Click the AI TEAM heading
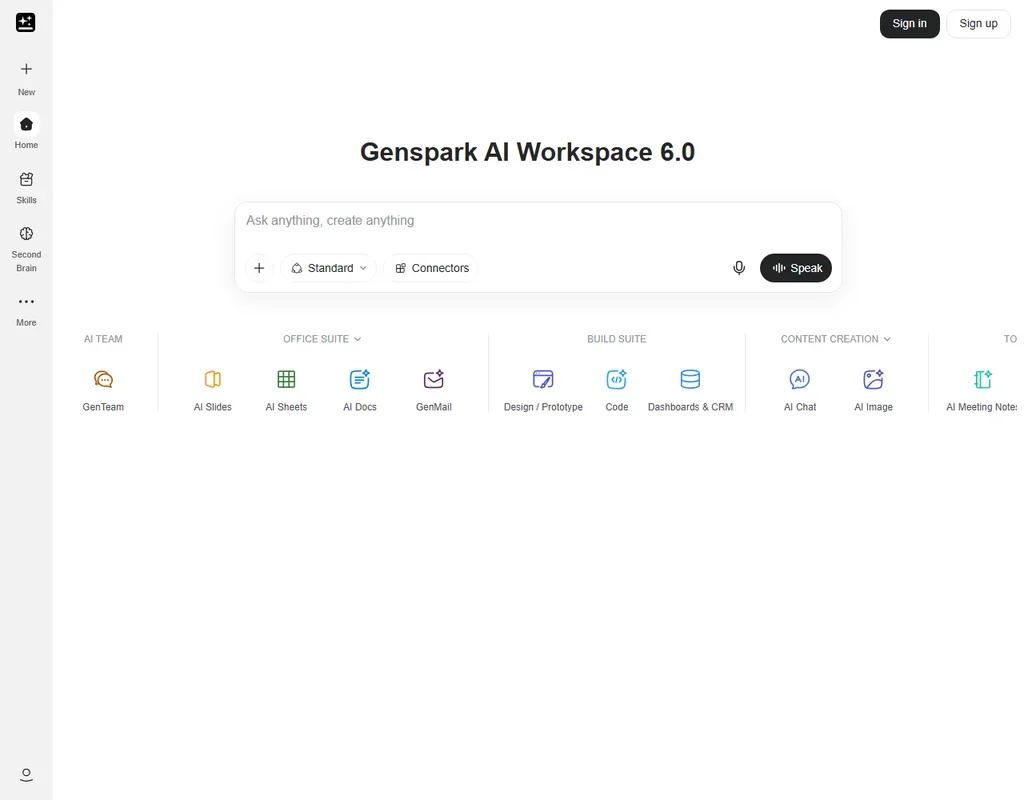 click(103, 339)
